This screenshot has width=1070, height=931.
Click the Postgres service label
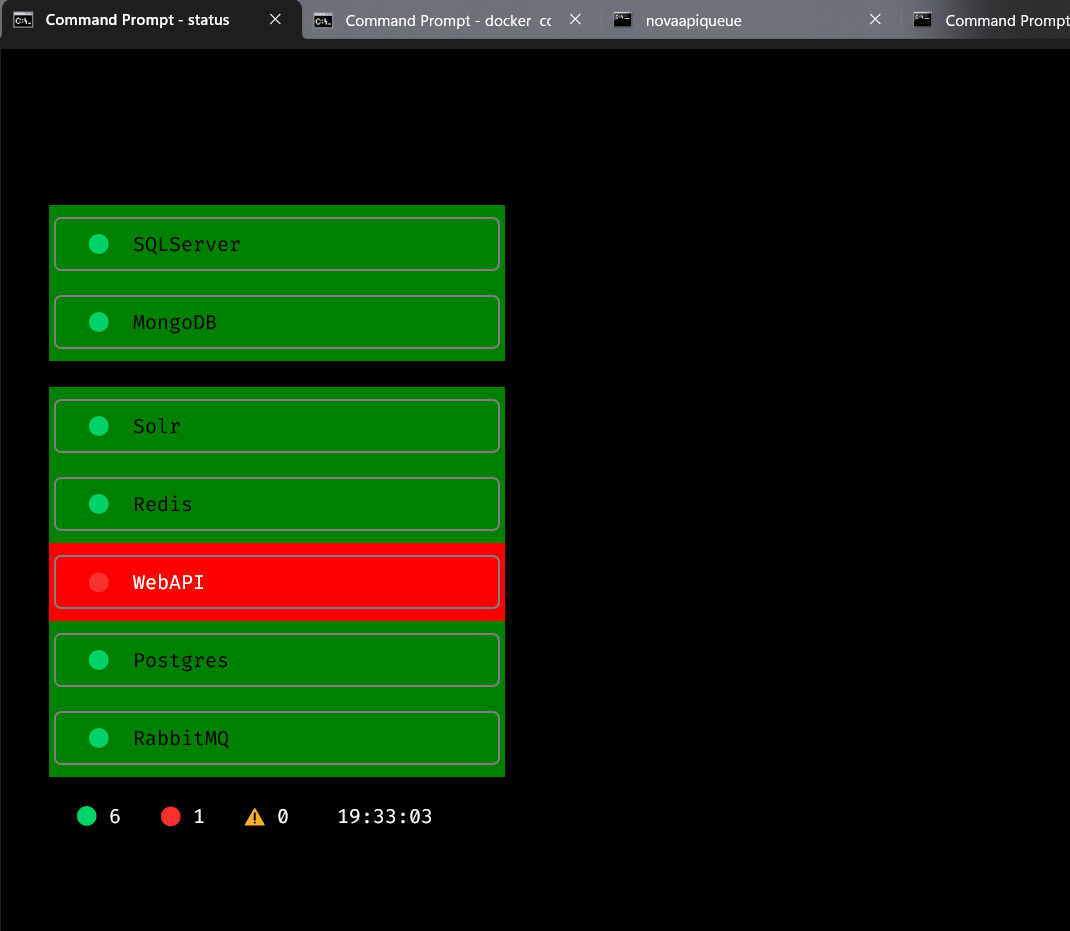pos(180,661)
